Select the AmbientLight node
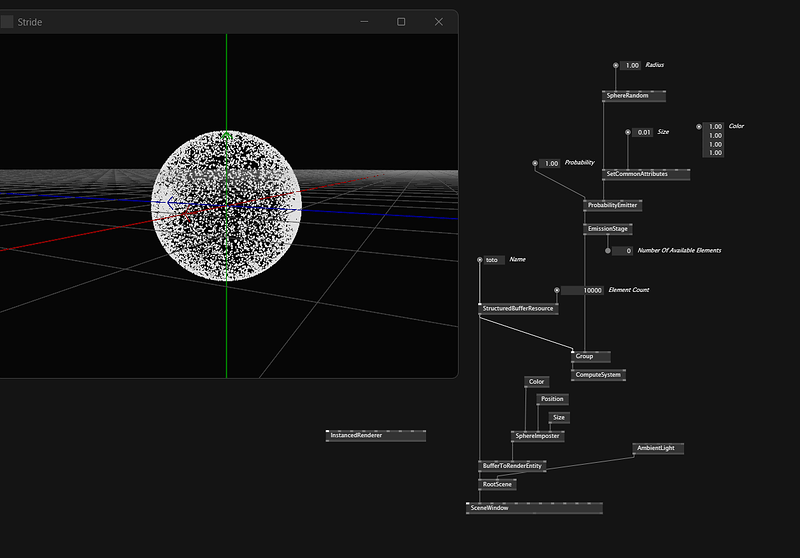Viewport: 800px width, 558px height. [x=658, y=448]
